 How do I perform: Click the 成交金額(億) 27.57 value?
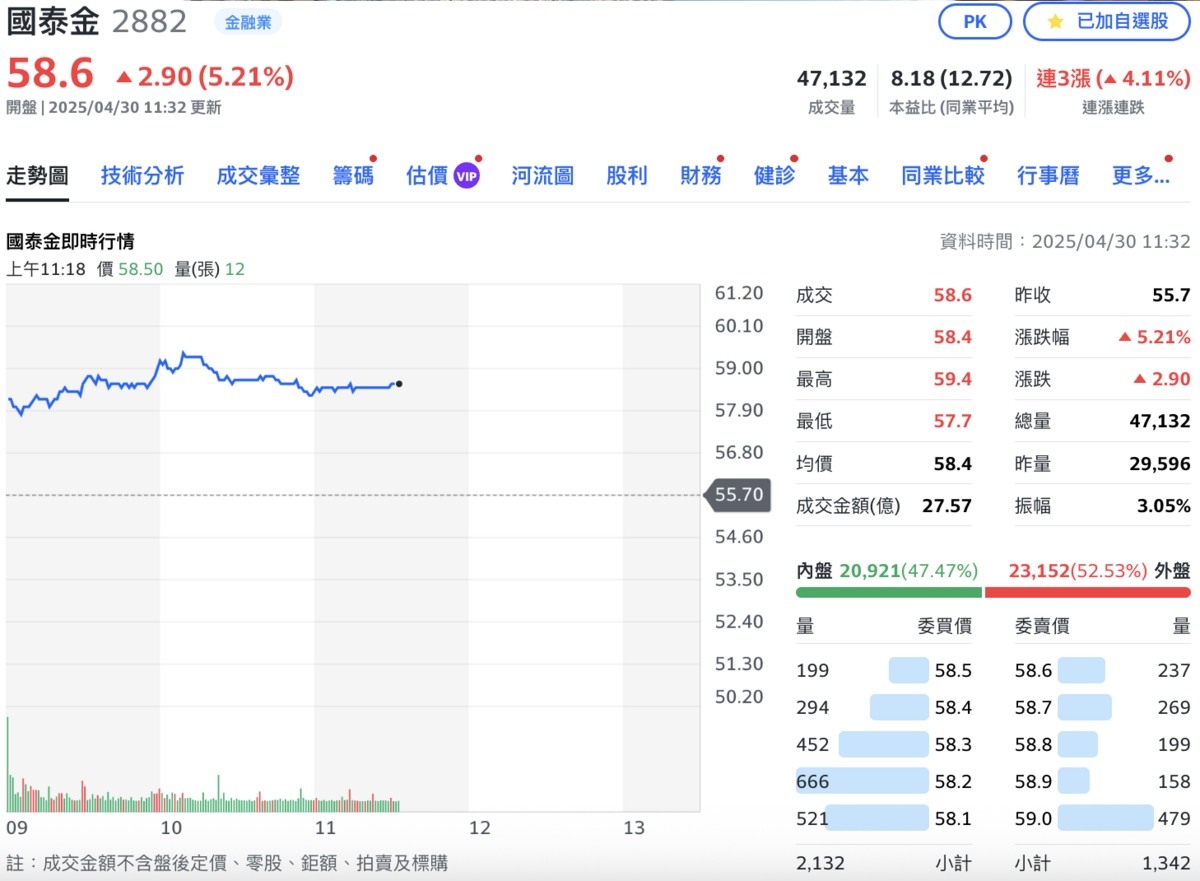click(x=947, y=506)
